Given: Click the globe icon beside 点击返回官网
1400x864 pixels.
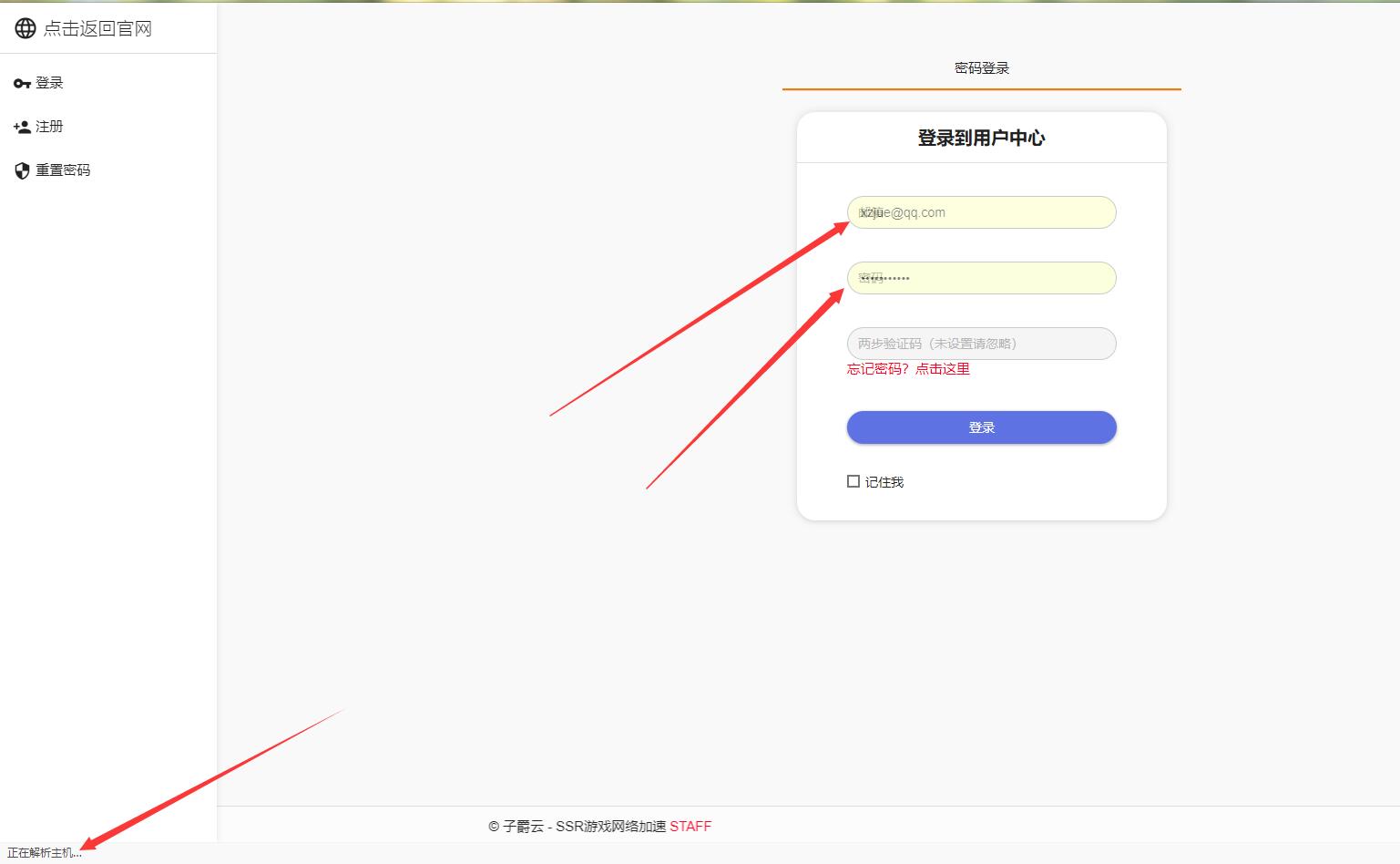Looking at the screenshot, I should 26,28.
